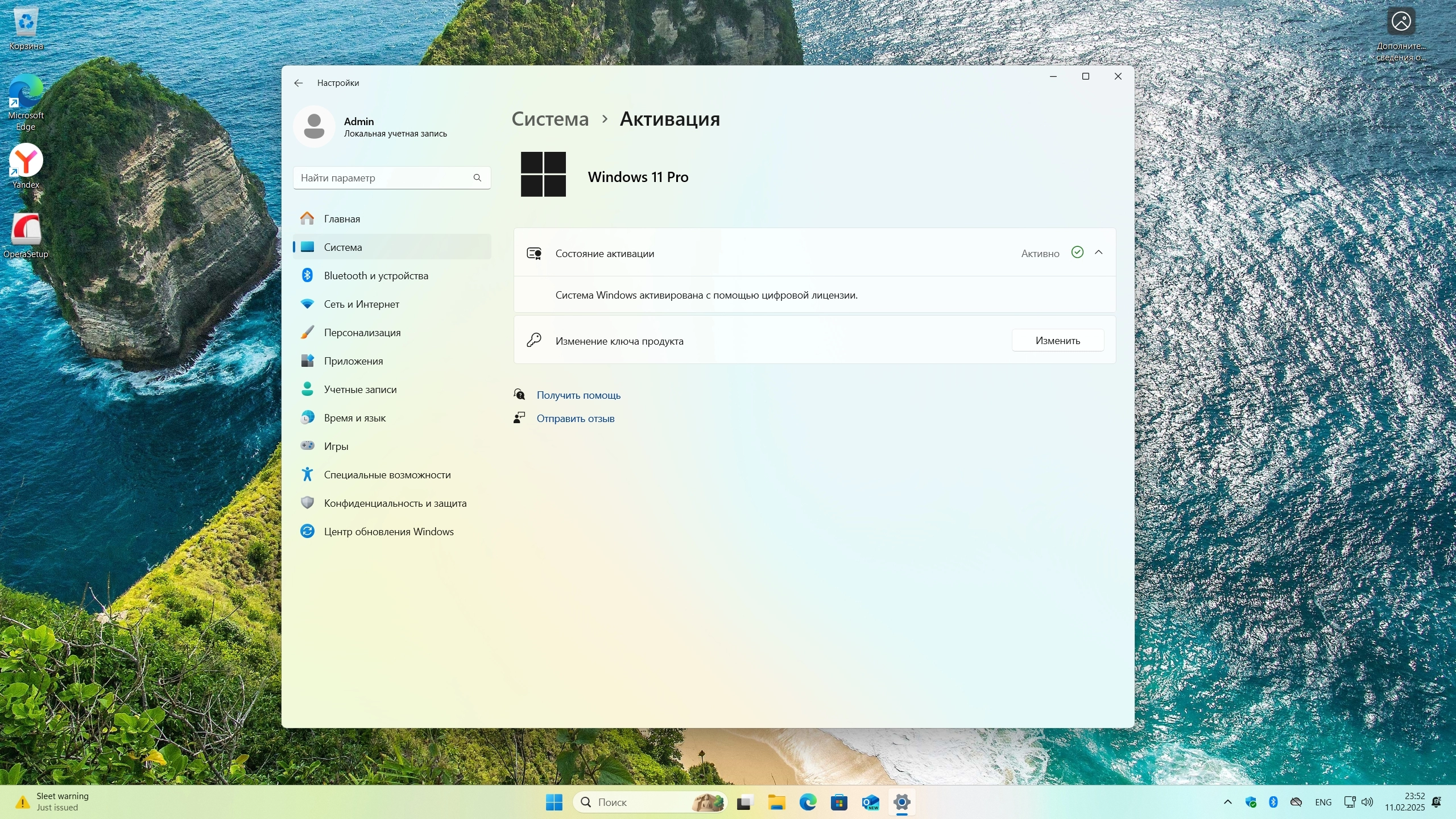Open Bluetooth и устройства settings
Viewport: 1456px width, 819px height.
pyautogui.click(x=375, y=276)
